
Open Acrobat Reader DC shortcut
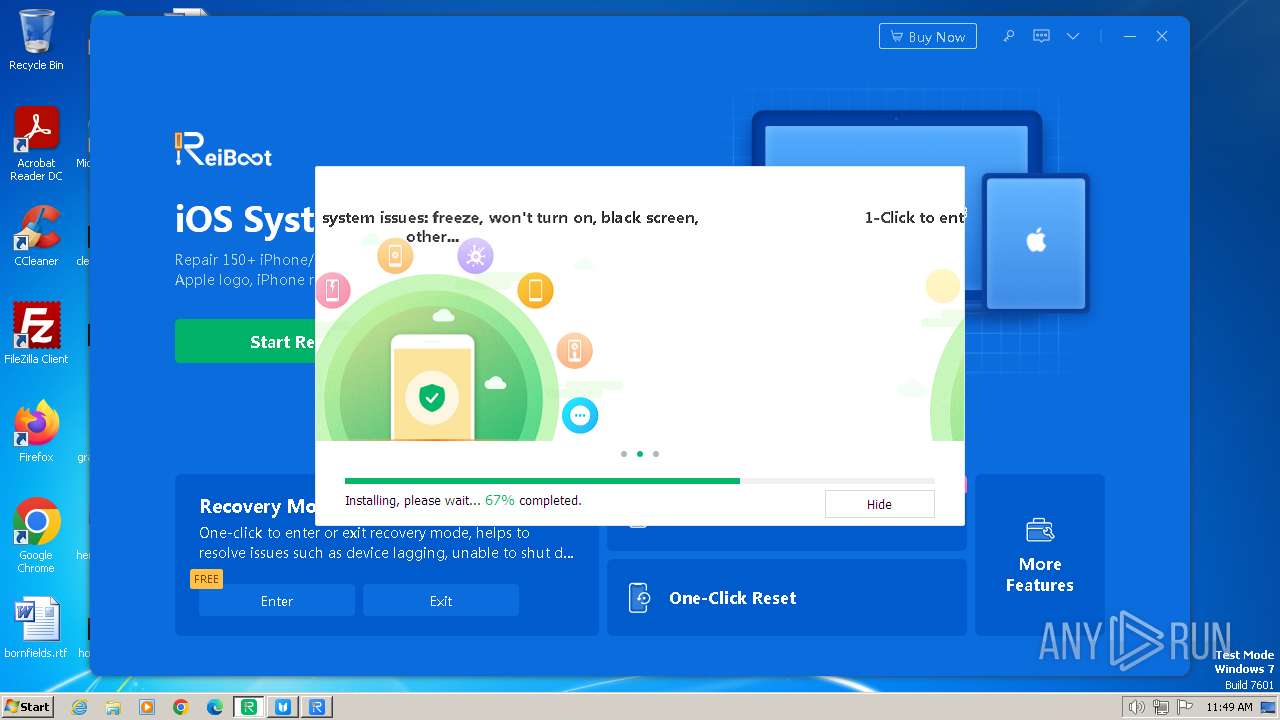tap(36, 144)
